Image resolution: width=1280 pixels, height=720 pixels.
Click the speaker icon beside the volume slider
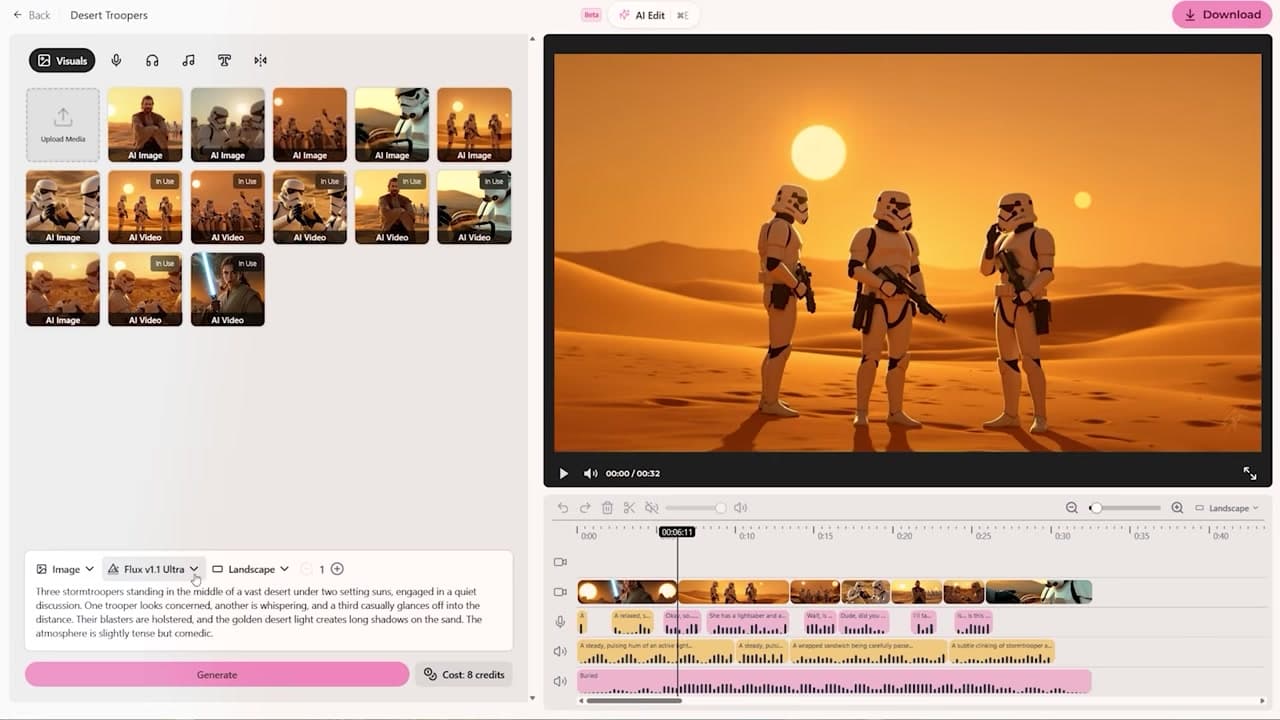point(740,508)
